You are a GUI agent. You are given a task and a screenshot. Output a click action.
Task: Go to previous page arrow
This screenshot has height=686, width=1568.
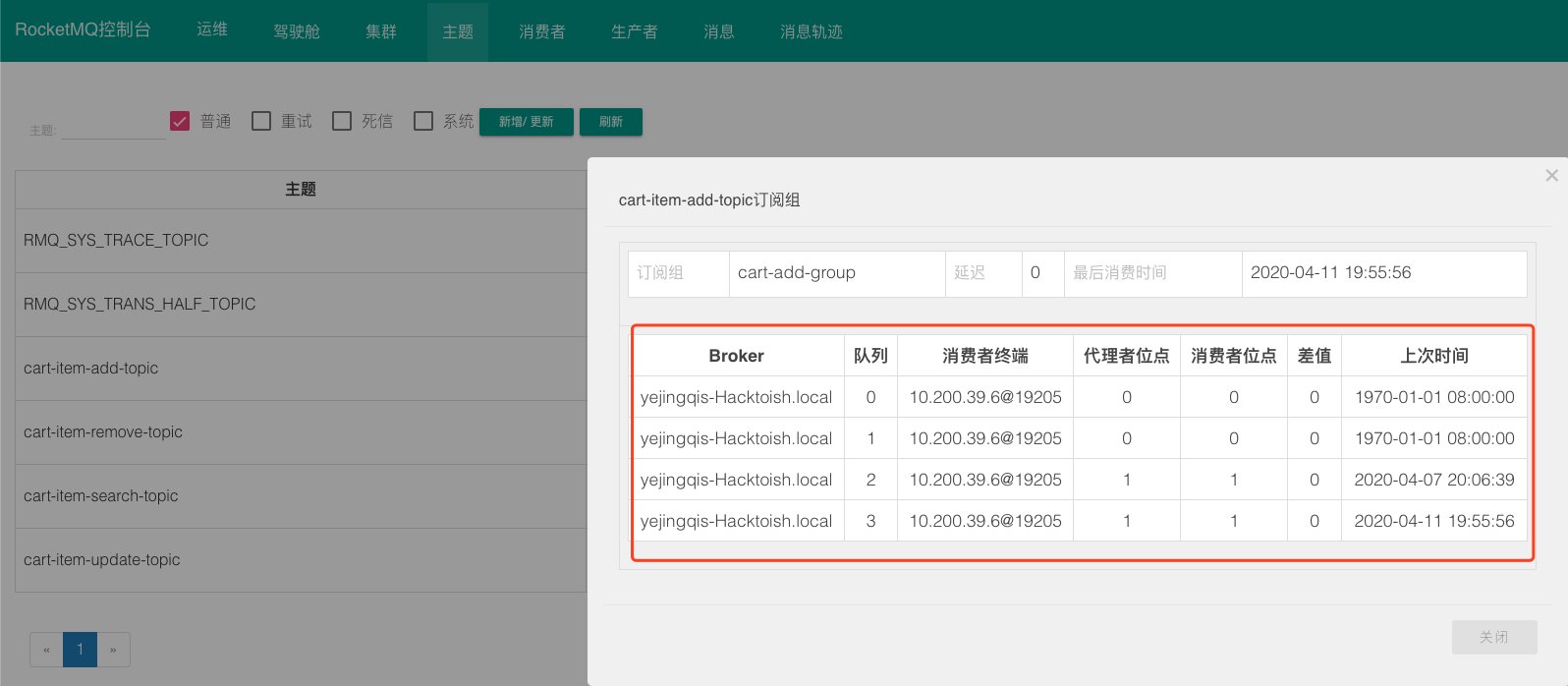(46, 650)
